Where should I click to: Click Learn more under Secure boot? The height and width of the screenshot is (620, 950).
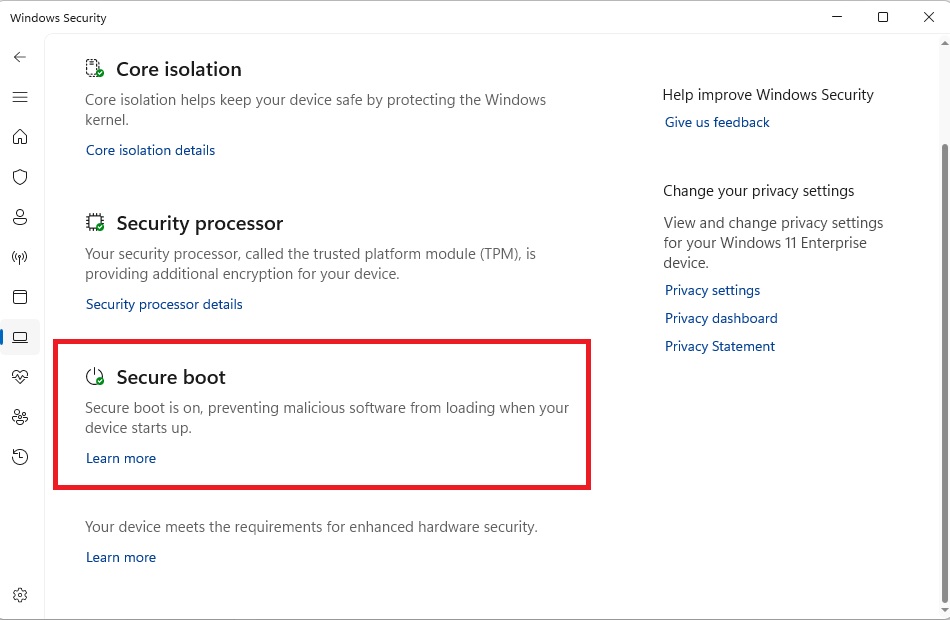click(121, 458)
